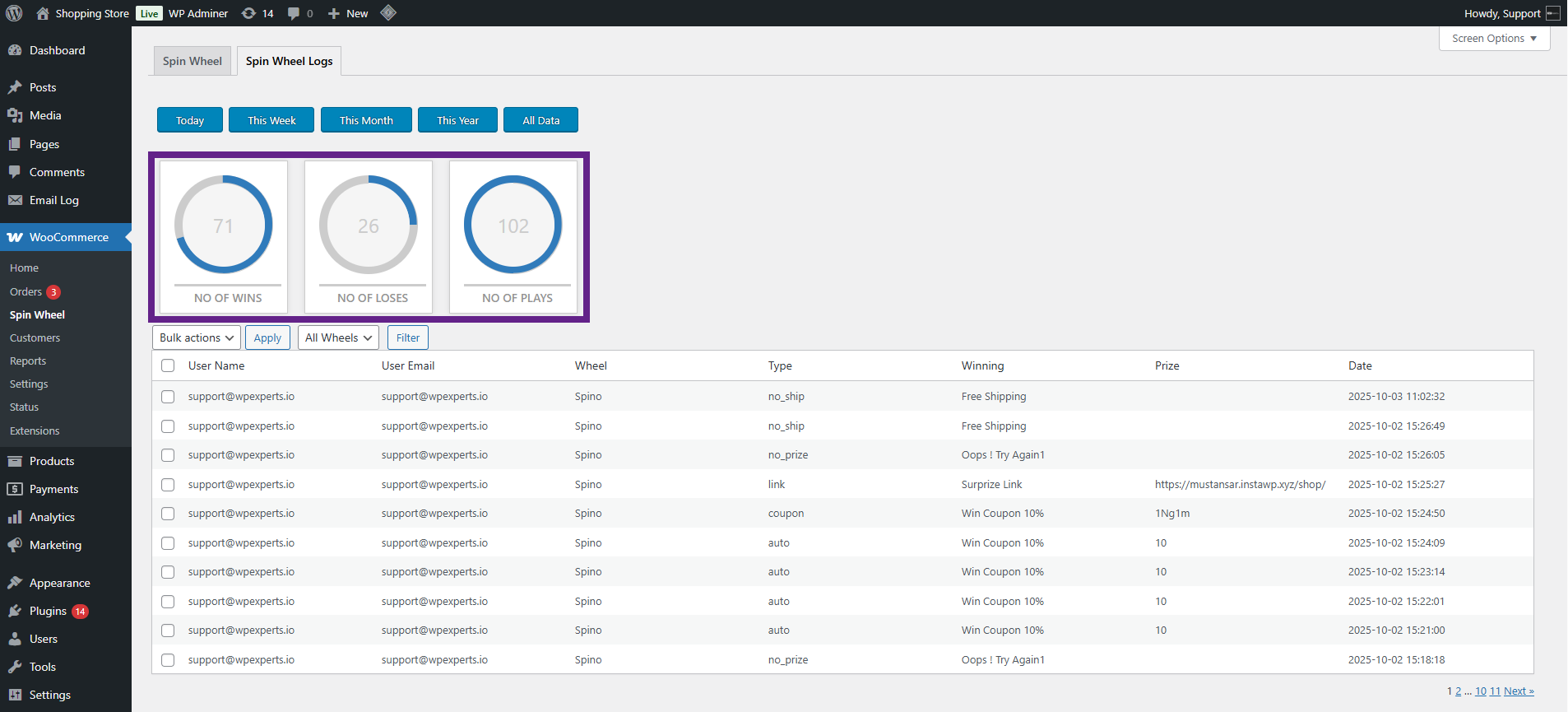Click the This Month filter button
The height and width of the screenshot is (712, 1568).
point(366,120)
